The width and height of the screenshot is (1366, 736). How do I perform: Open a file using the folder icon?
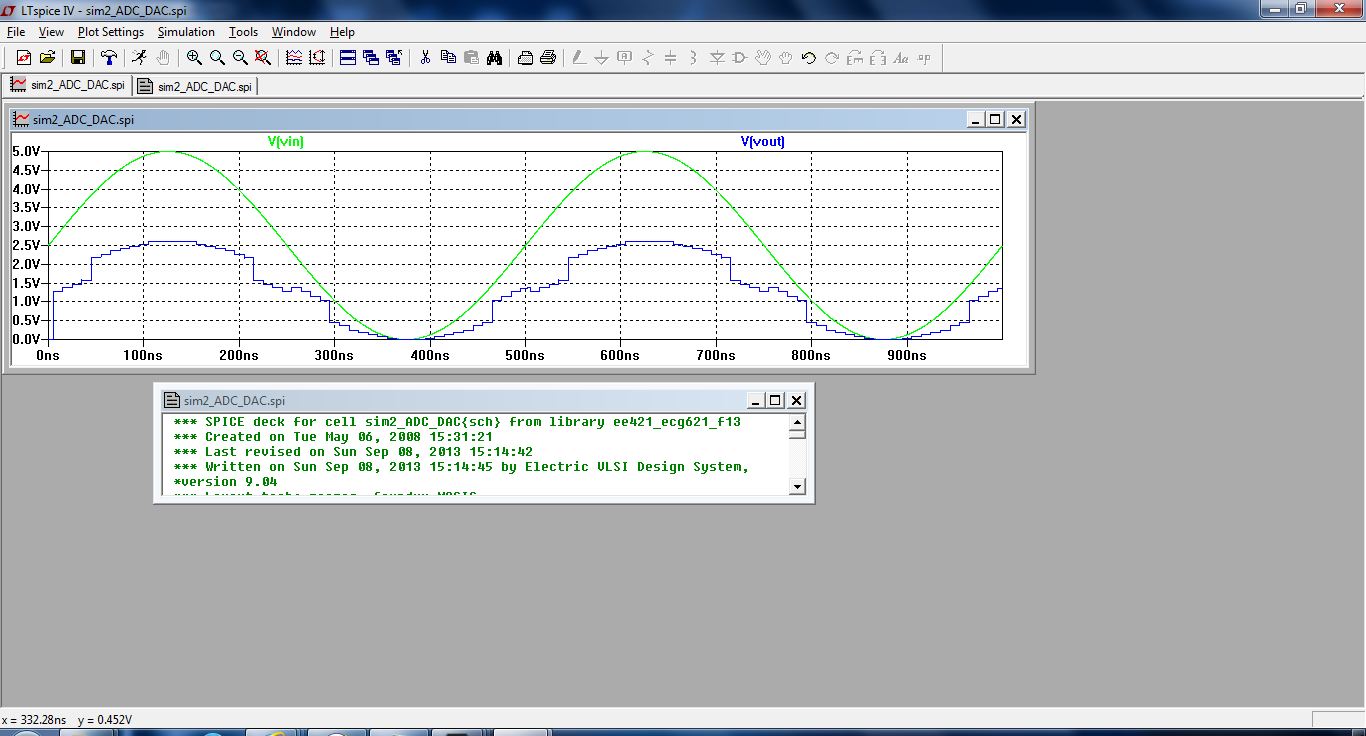[47, 58]
